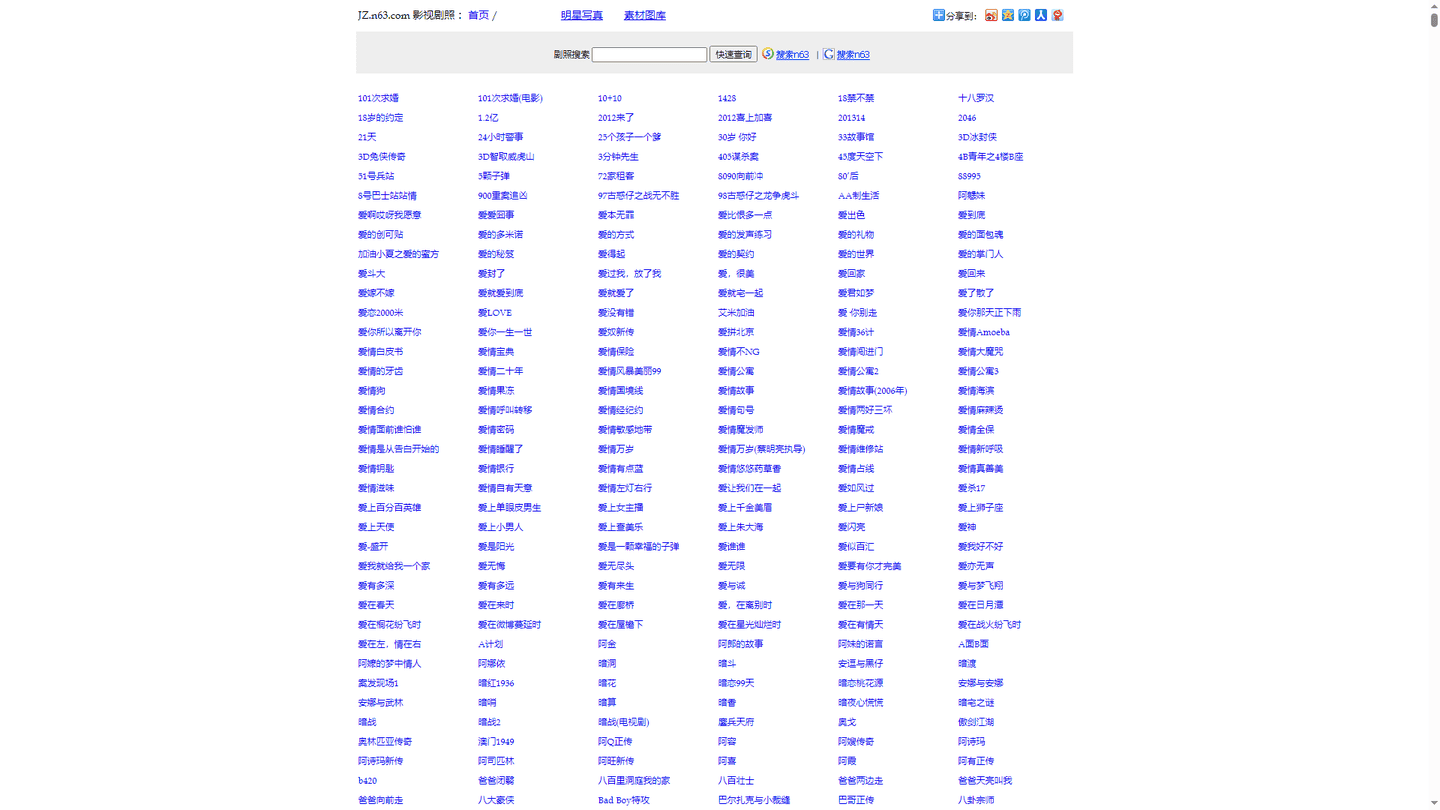Open 阿Q正传 link
The height and width of the screenshot is (810, 1440).
pyautogui.click(x=615, y=742)
